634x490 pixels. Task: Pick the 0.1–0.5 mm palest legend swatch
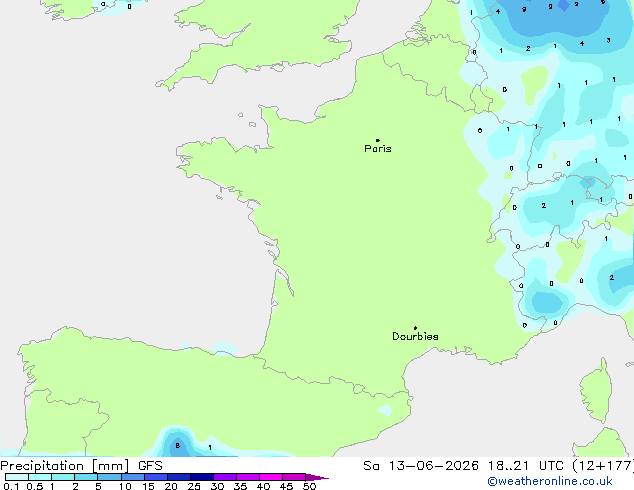coord(17,477)
